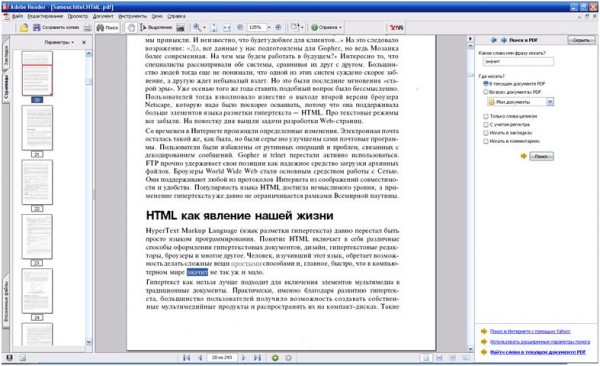Click the Fit Width icon
The image size is (600, 366).
click(x=227, y=28)
